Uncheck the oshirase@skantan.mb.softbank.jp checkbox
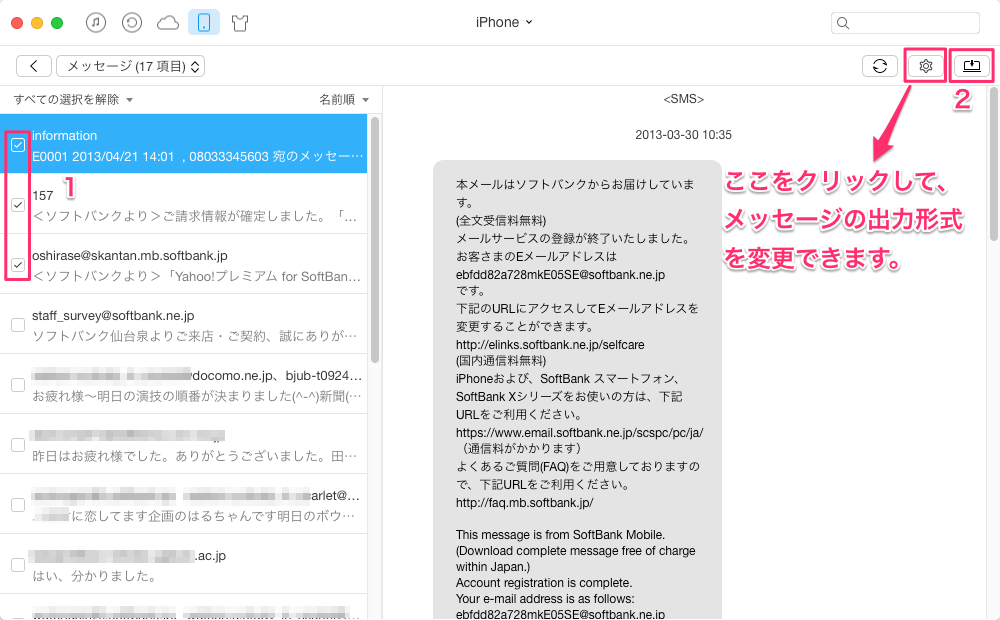 (x=18, y=264)
